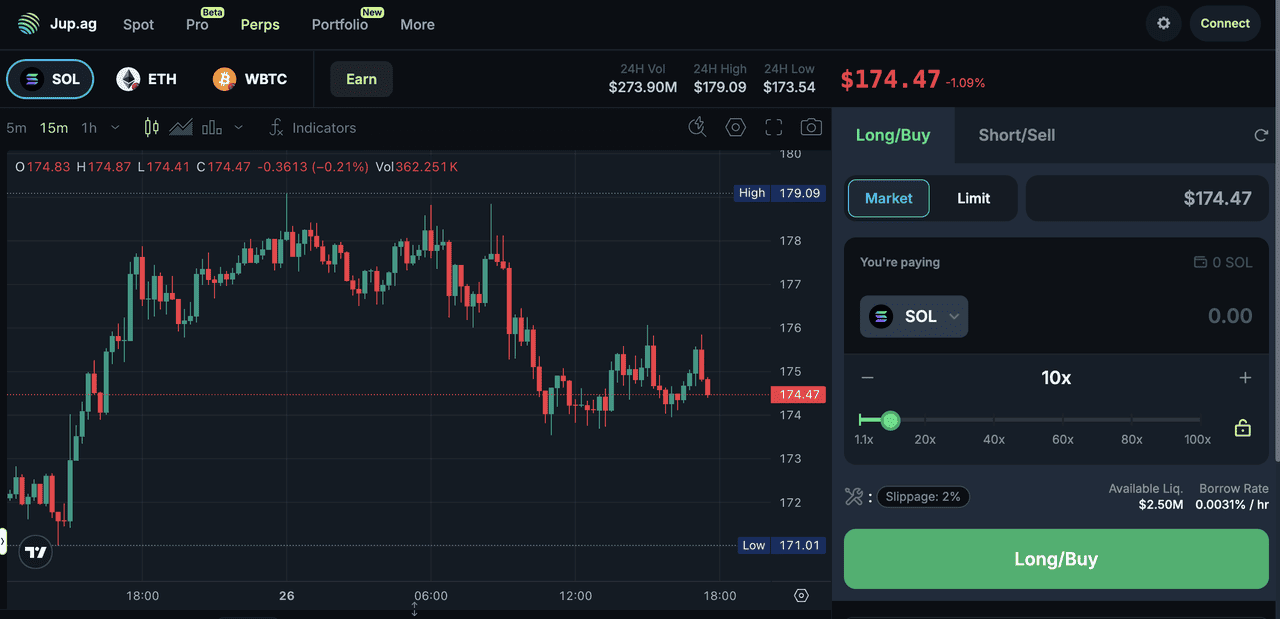This screenshot has height=619, width=1280.
Task: Toggle the leverage lock icon
Action: (x=1243, y=428)
